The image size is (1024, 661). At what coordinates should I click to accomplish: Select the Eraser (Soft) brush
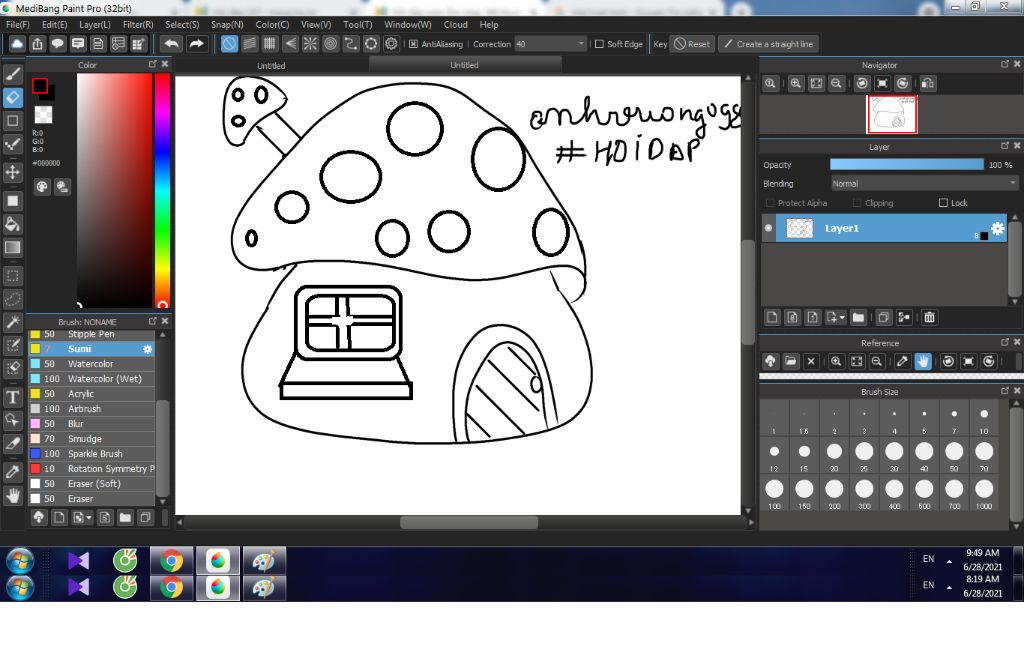pyautogui.click(x=91, y=484)
